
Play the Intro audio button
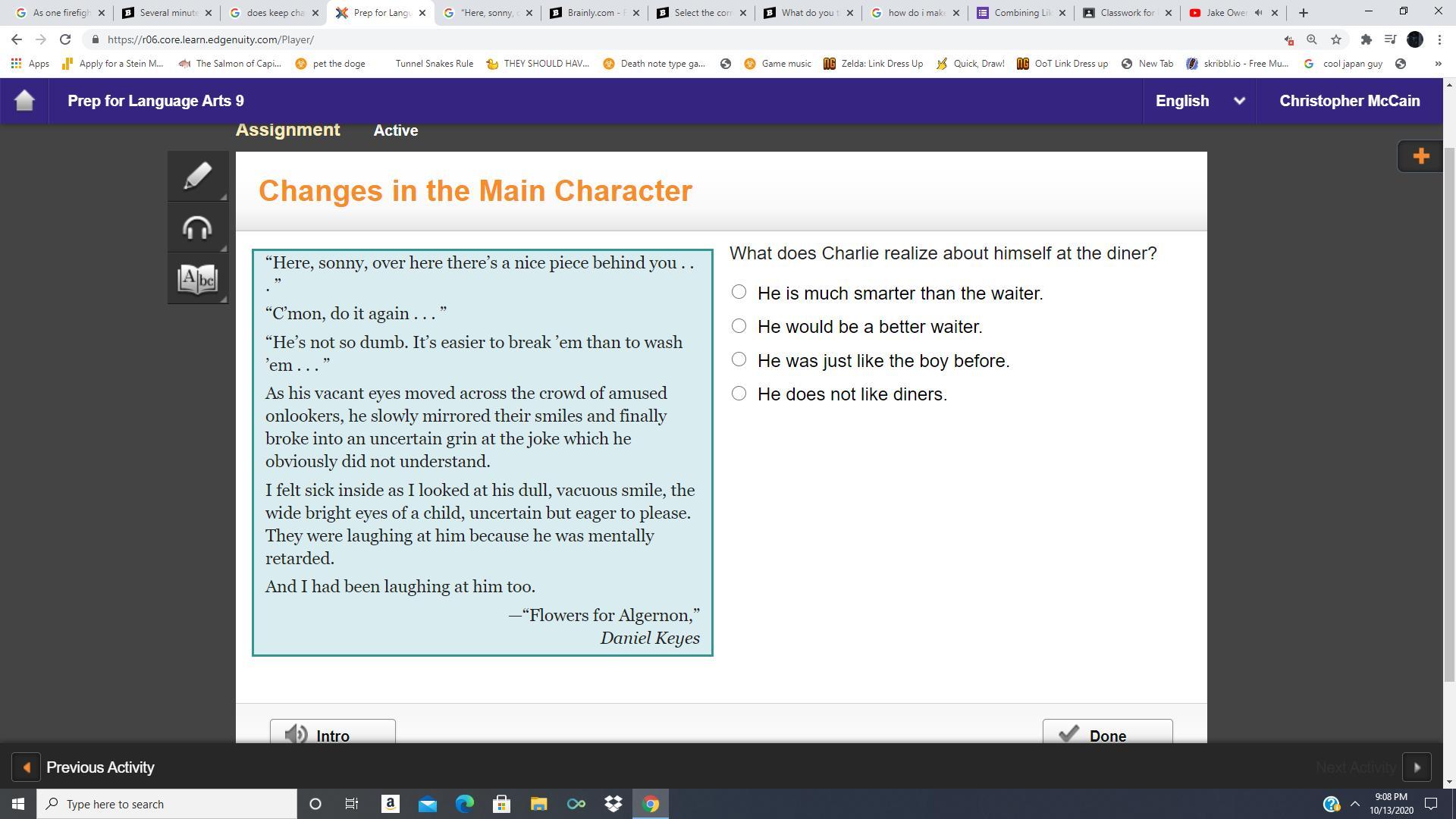click(332, 733)
